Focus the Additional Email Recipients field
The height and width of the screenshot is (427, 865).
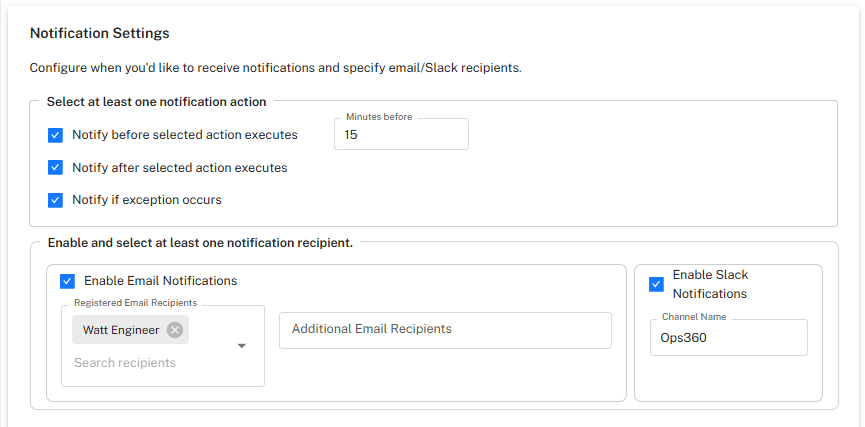(445, 330)
